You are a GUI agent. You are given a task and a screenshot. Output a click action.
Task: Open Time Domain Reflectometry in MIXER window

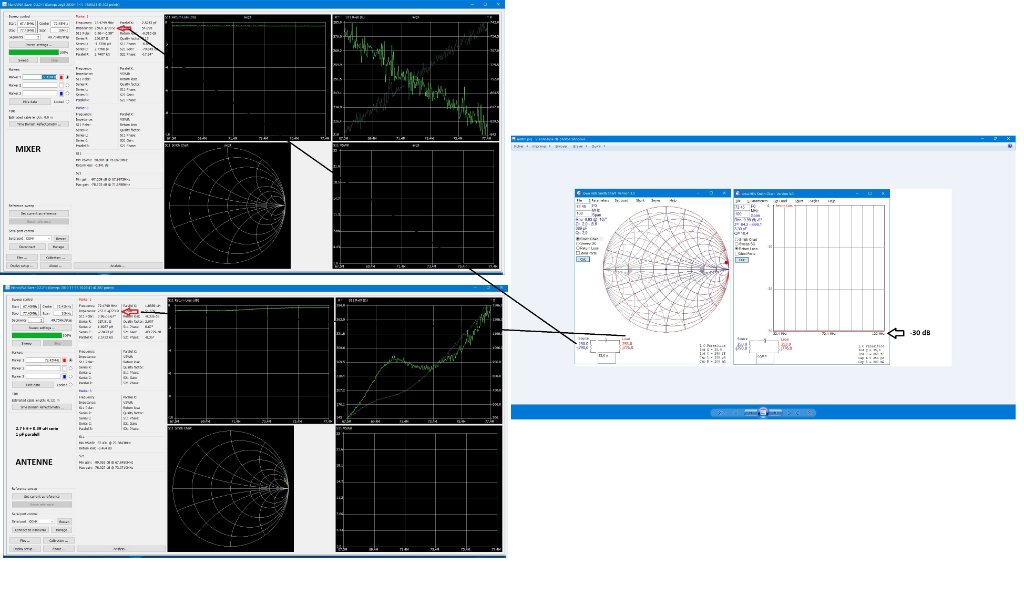coord(39,124)
